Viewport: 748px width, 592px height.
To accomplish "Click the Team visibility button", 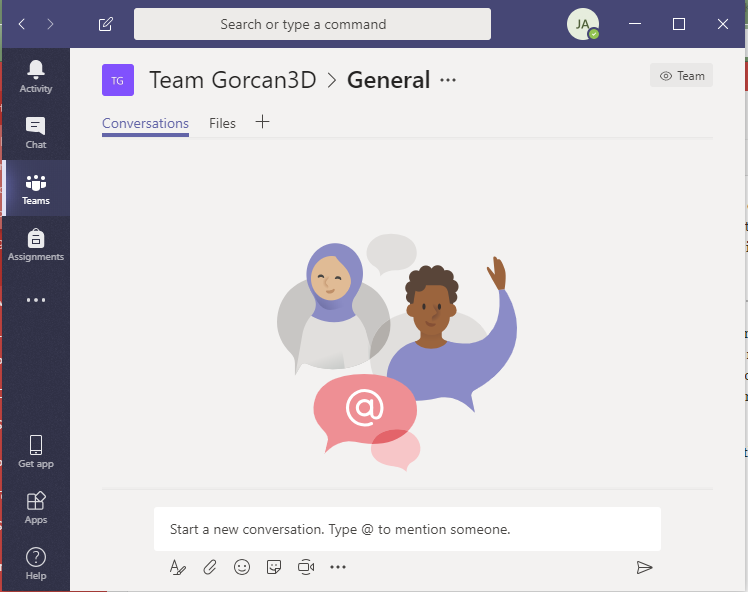I will click(681, 75).
